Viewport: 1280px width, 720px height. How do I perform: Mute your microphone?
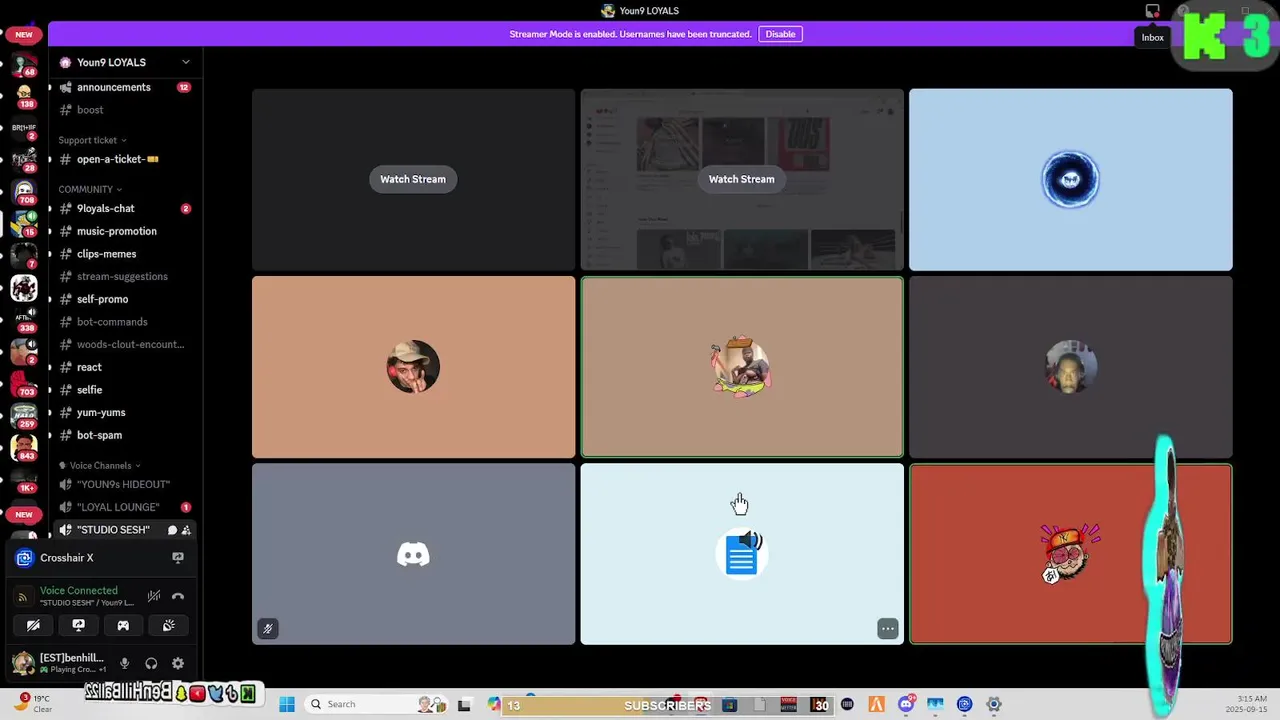tap(125, 663)
